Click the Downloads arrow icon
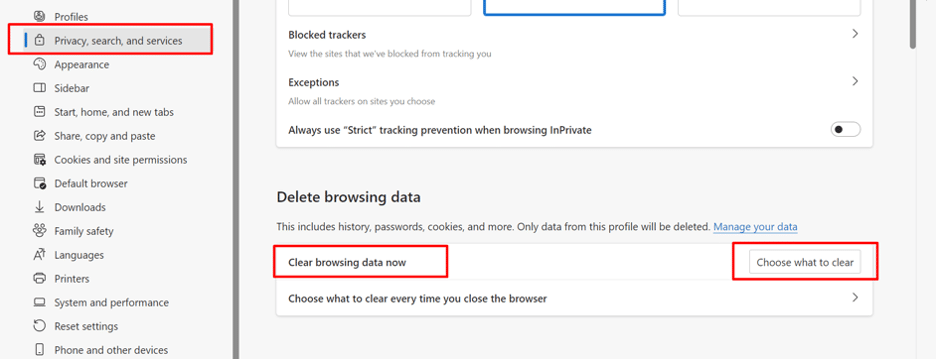The height and width of the screenshot is (360, 936). point(39,207)
